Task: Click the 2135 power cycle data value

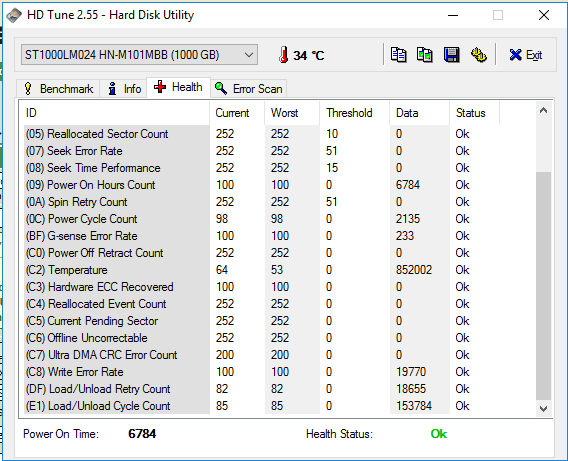Action: coord(408,219)
